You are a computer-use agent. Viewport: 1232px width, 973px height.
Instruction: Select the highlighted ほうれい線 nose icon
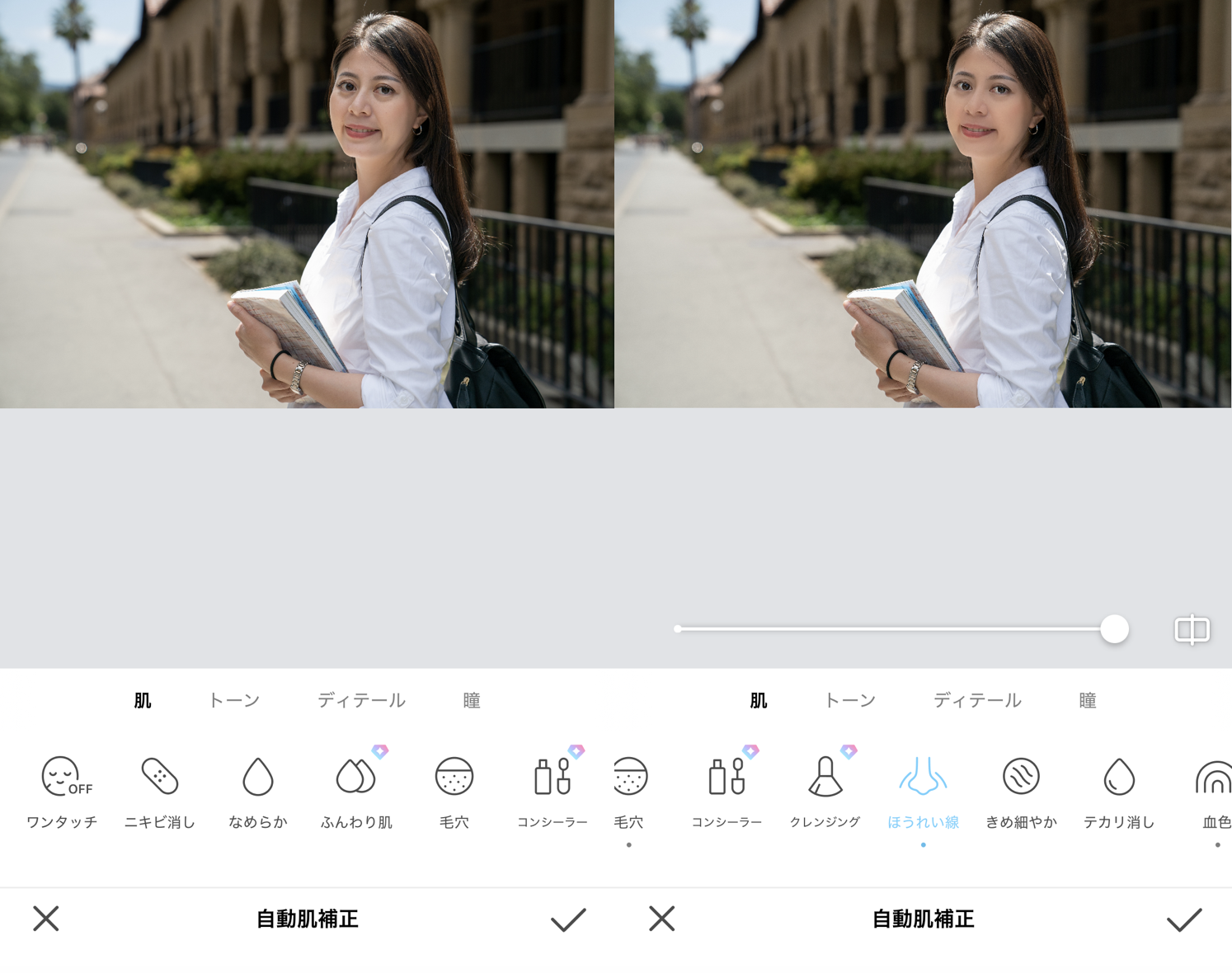point(923,777)
